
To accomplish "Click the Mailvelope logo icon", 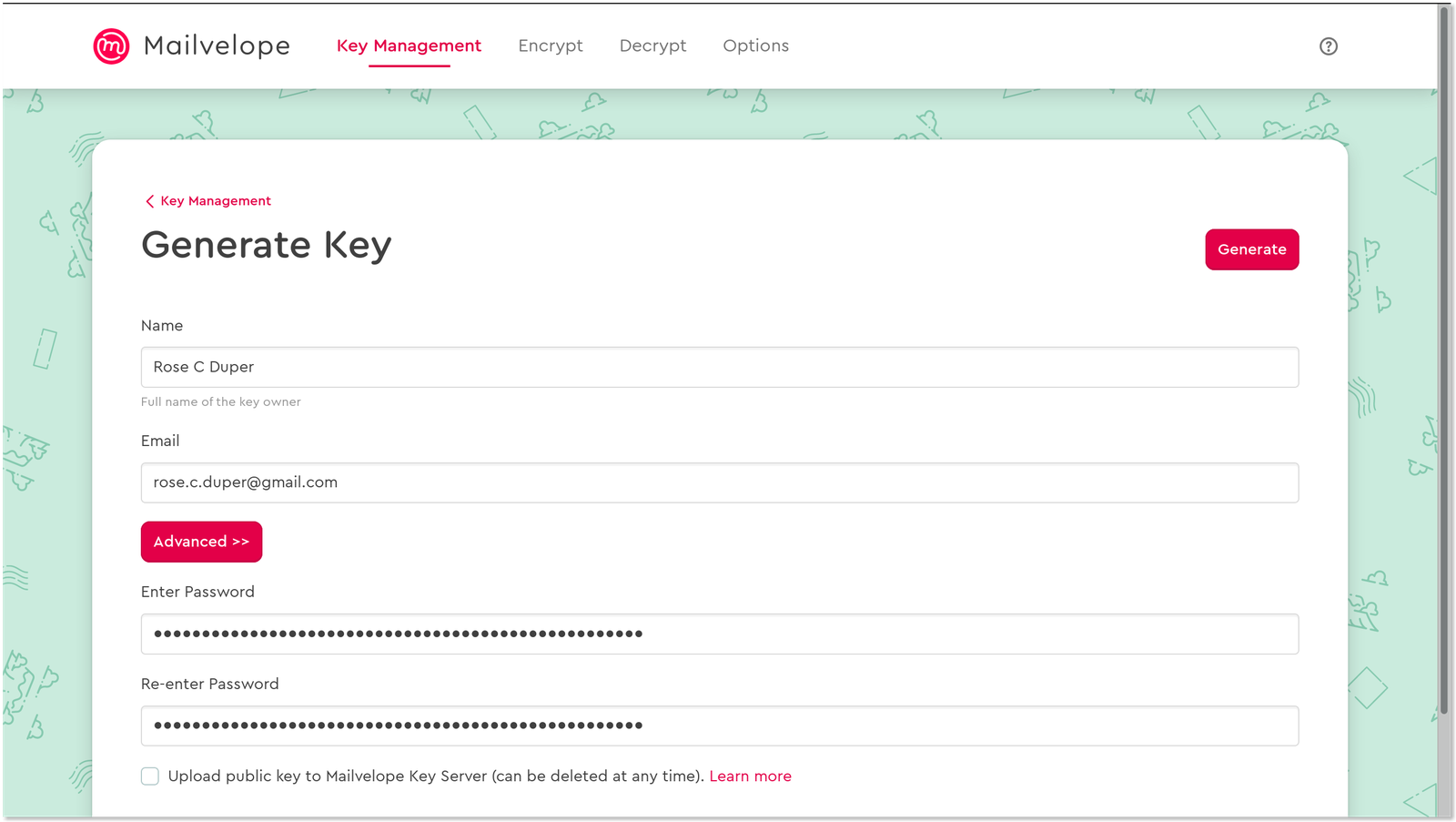I will (112, 46).
